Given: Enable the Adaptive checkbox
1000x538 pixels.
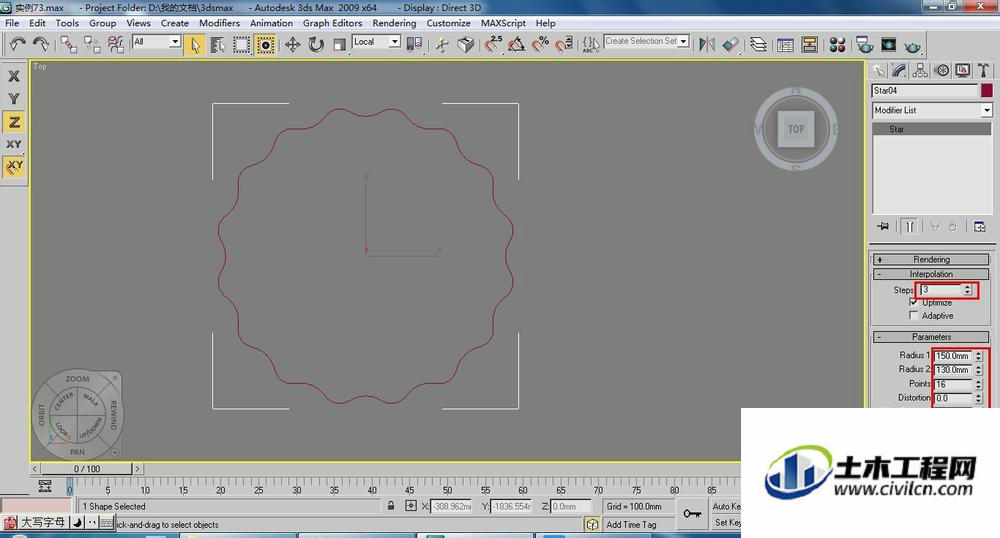Looking at the screenshot, I should coord(913,316).
